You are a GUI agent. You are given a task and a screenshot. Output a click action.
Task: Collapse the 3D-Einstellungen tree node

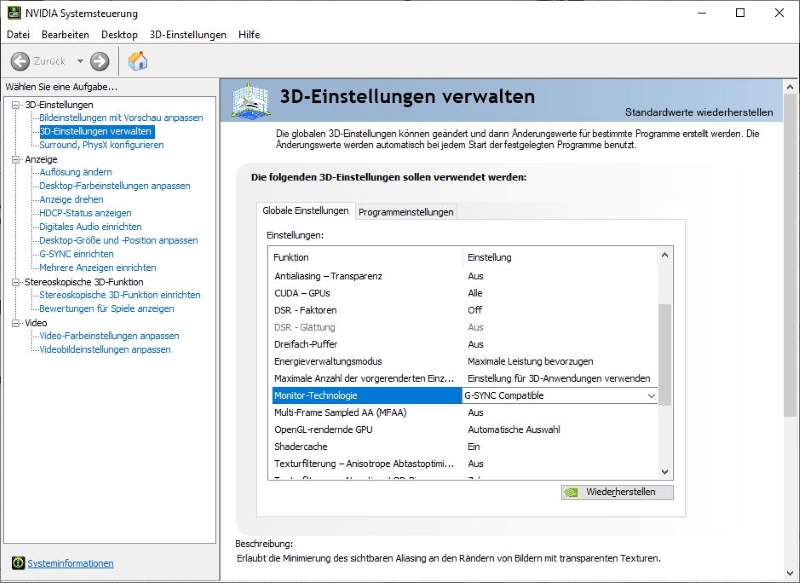point(16,105)
